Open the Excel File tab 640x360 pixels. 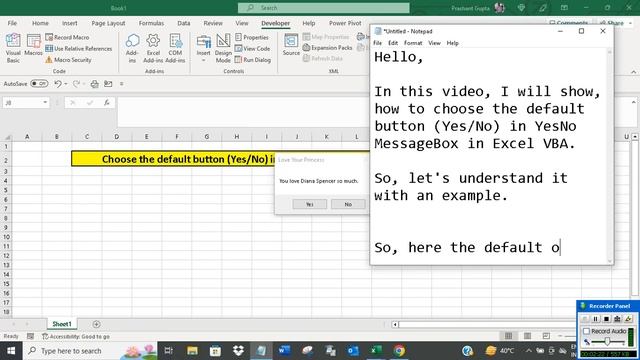[x=12, y=23]
